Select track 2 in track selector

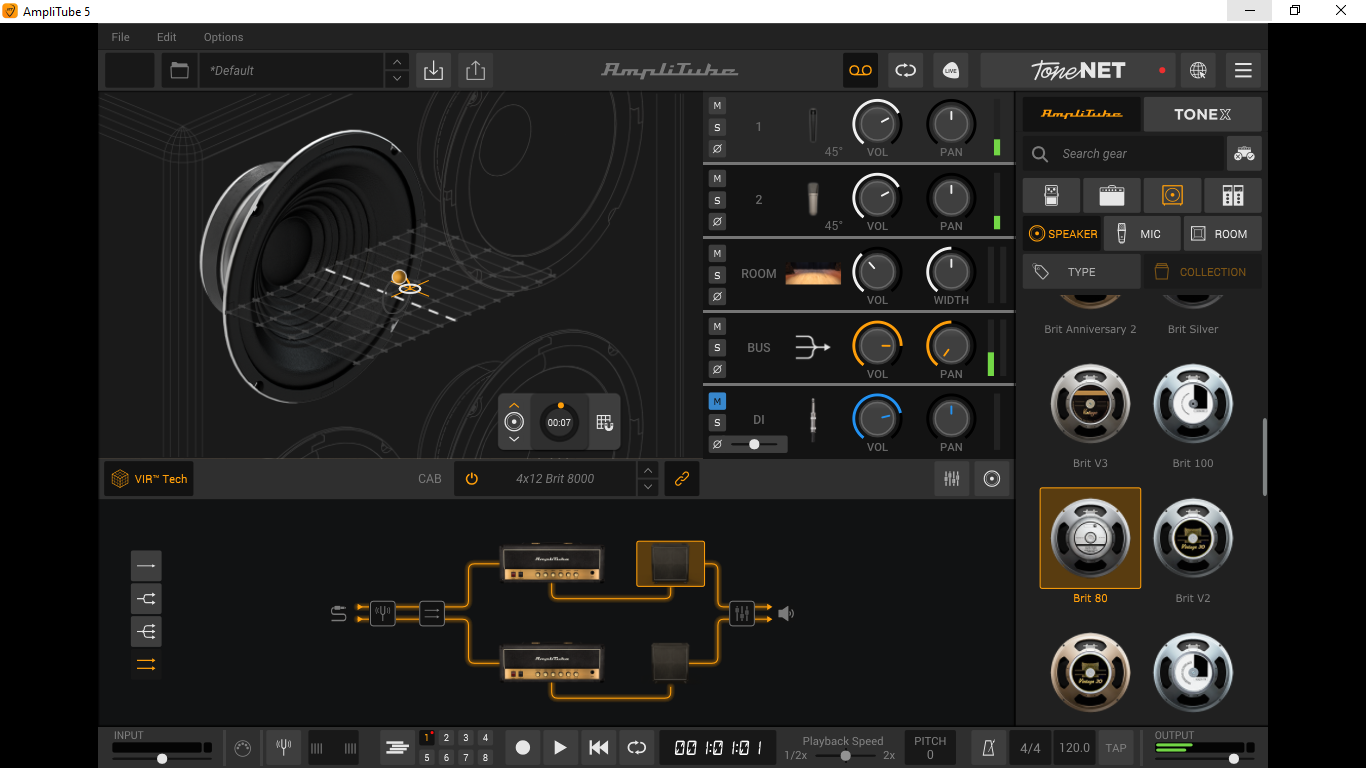tap(447, 738)
